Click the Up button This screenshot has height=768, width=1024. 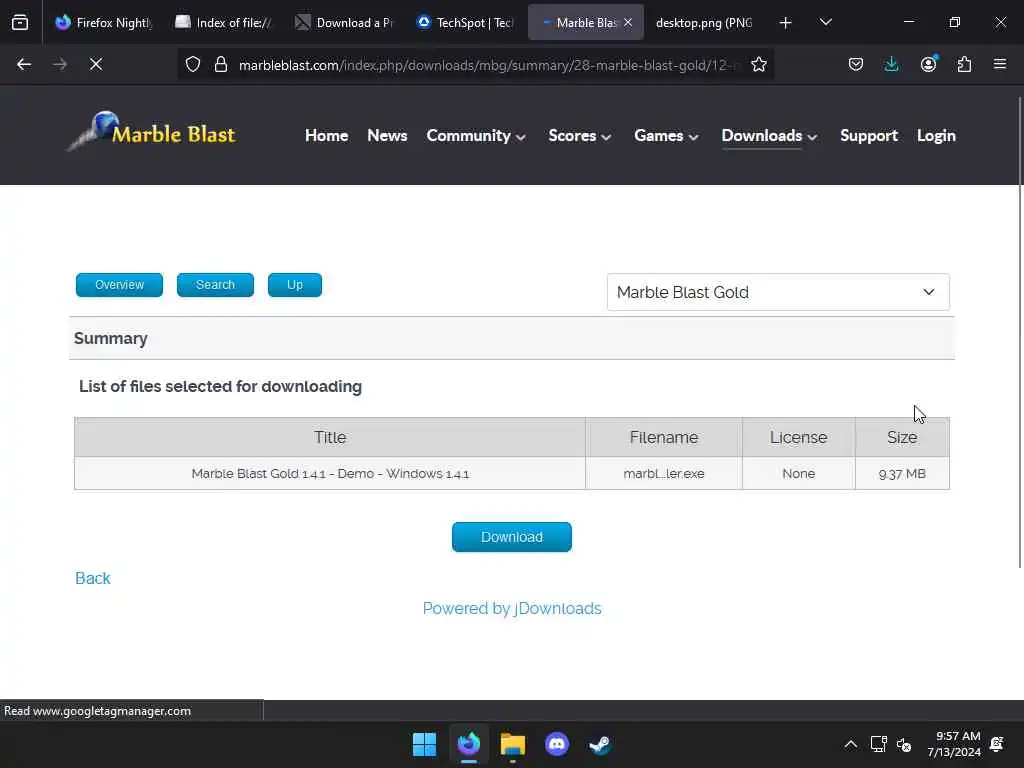(295, 285)
